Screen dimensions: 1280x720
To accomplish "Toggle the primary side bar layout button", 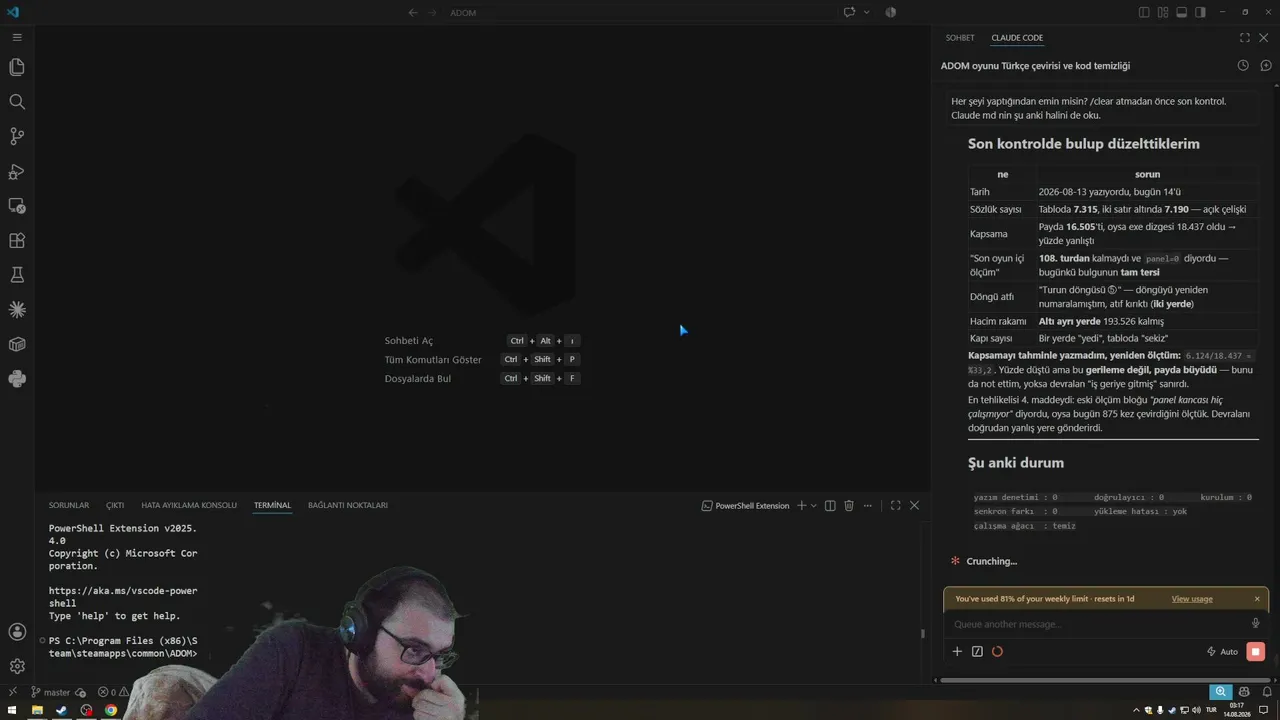I will [1144, 12].
